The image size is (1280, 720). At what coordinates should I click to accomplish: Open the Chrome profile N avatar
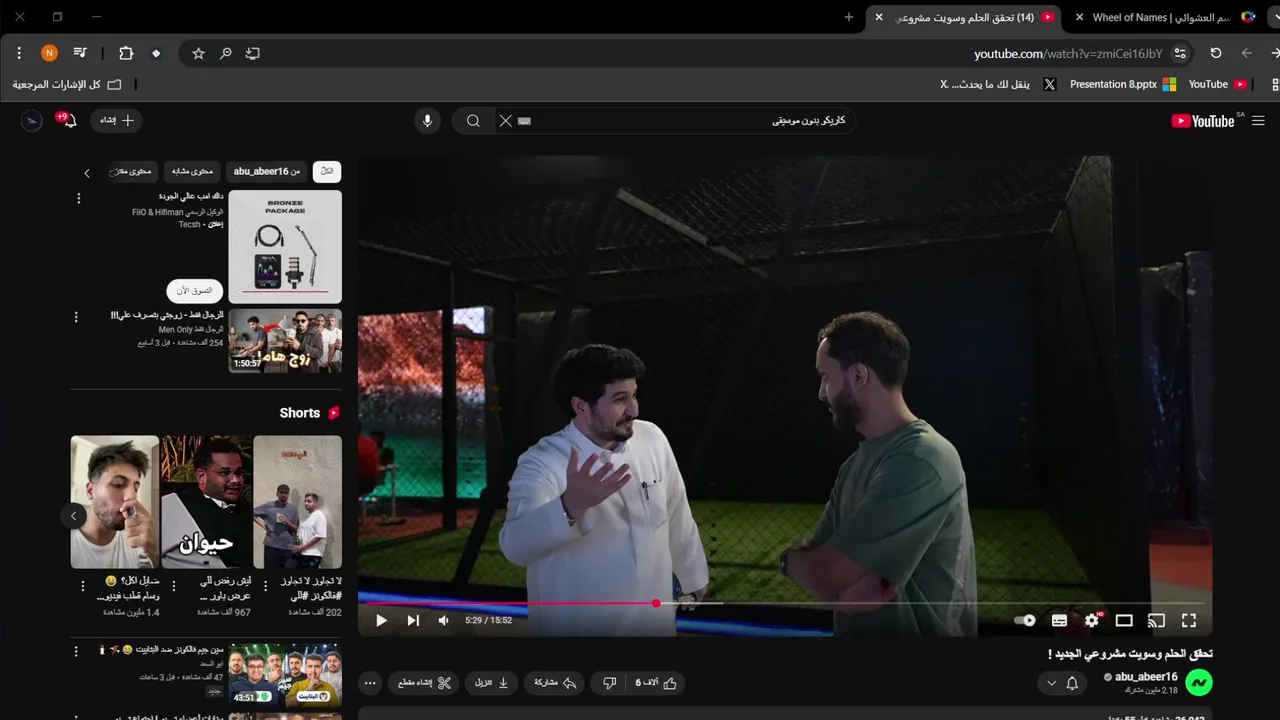coord(49,53)
